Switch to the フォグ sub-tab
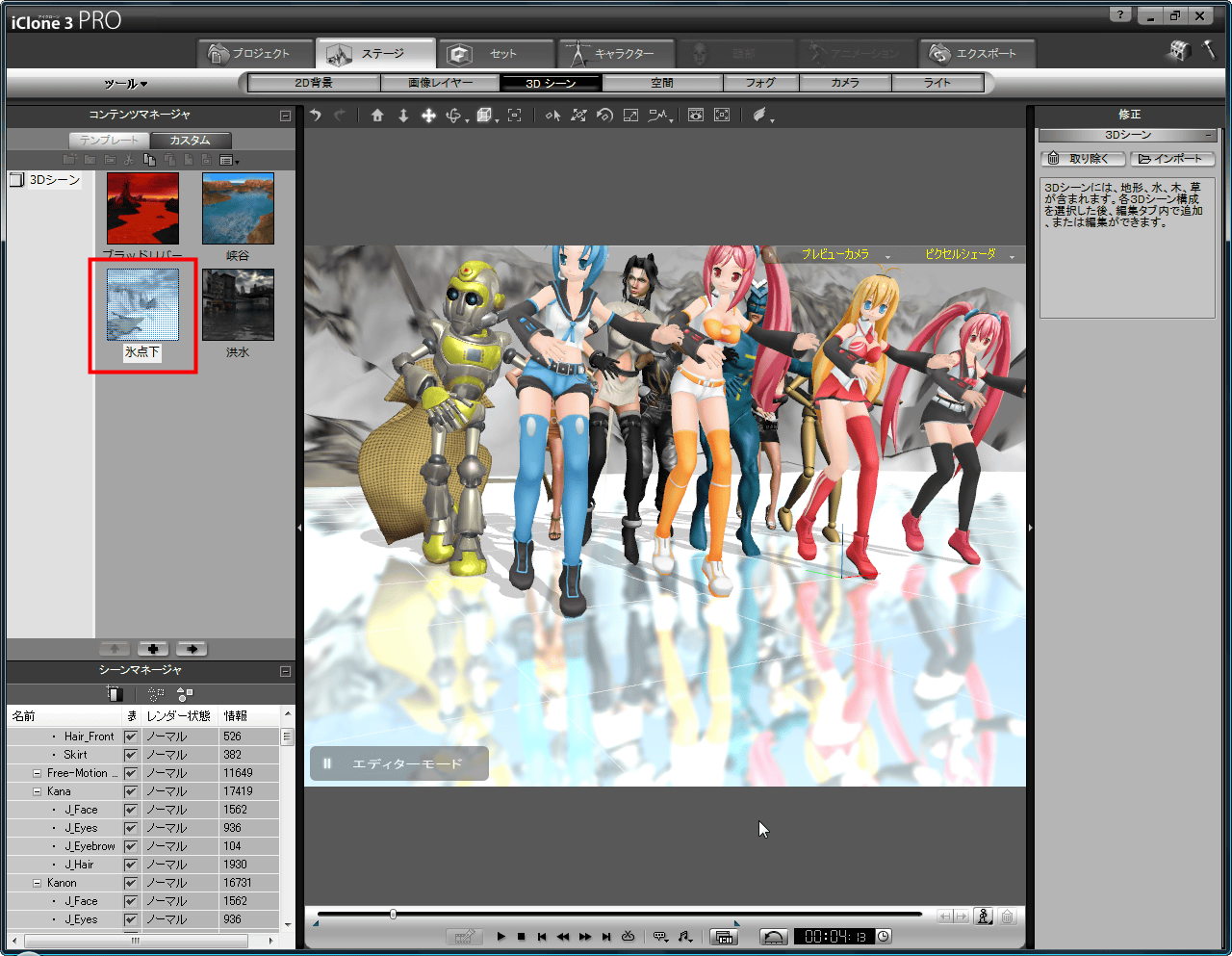This screenshot has width=1232, height=956. (760, 83)
